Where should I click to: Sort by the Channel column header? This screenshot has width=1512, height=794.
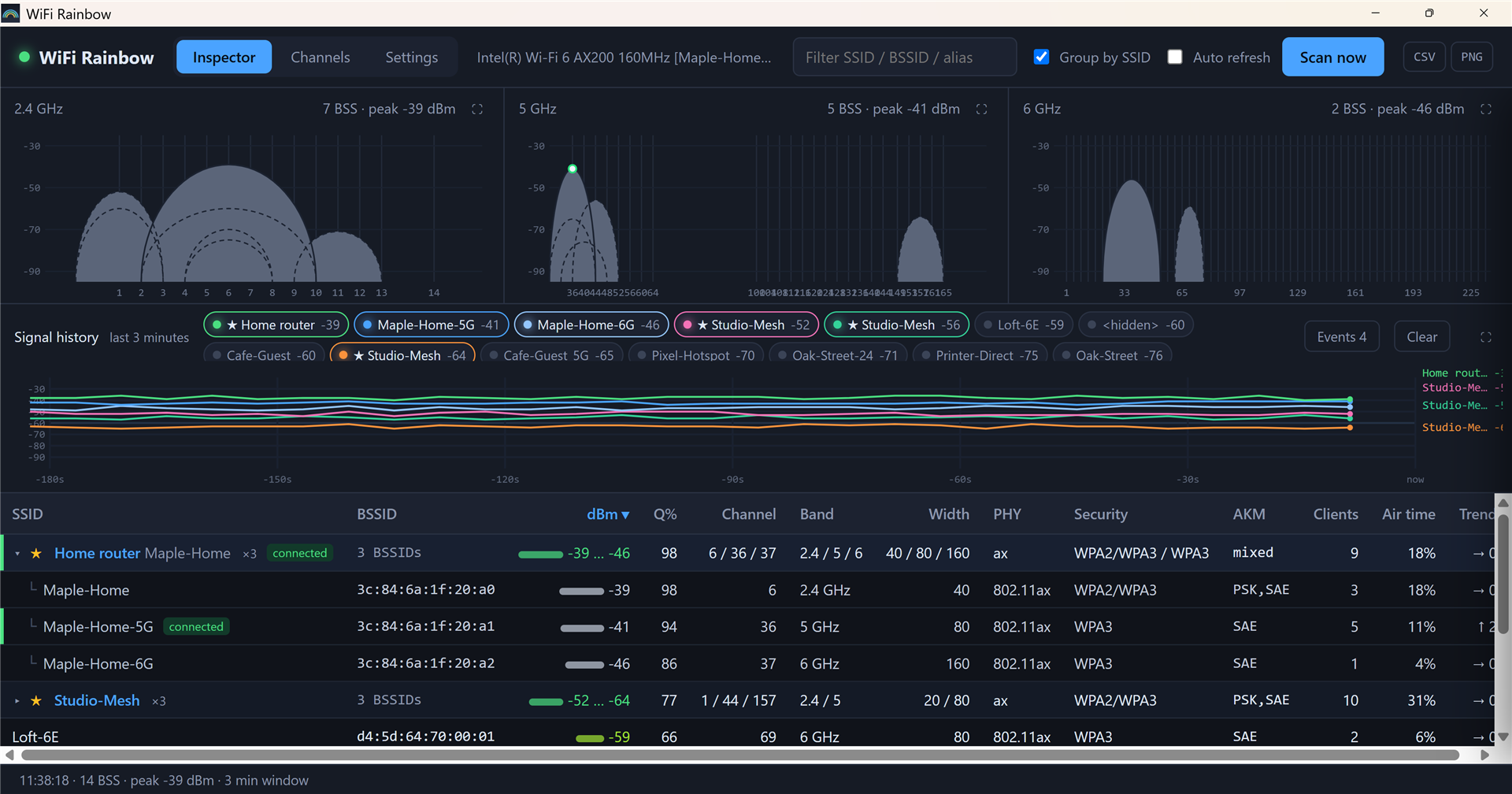click(748, 514)
